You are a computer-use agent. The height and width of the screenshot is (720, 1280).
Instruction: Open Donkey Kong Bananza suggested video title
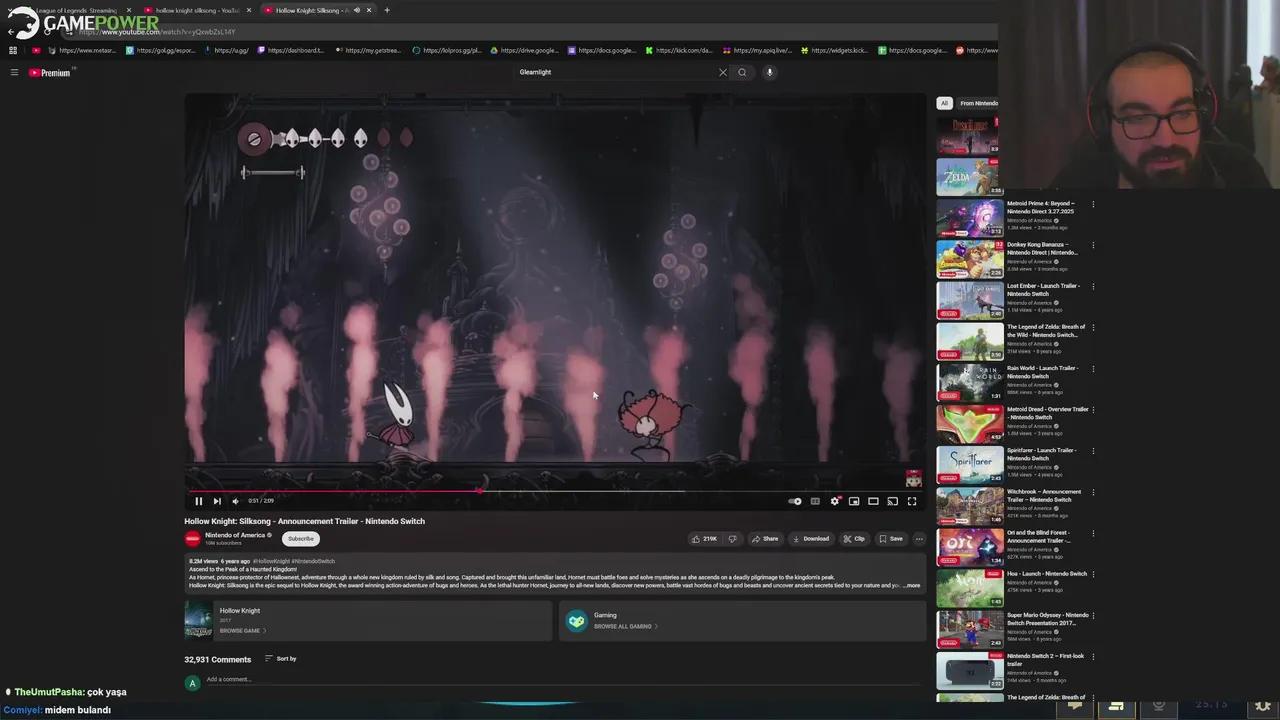(x=1043, y=248)
